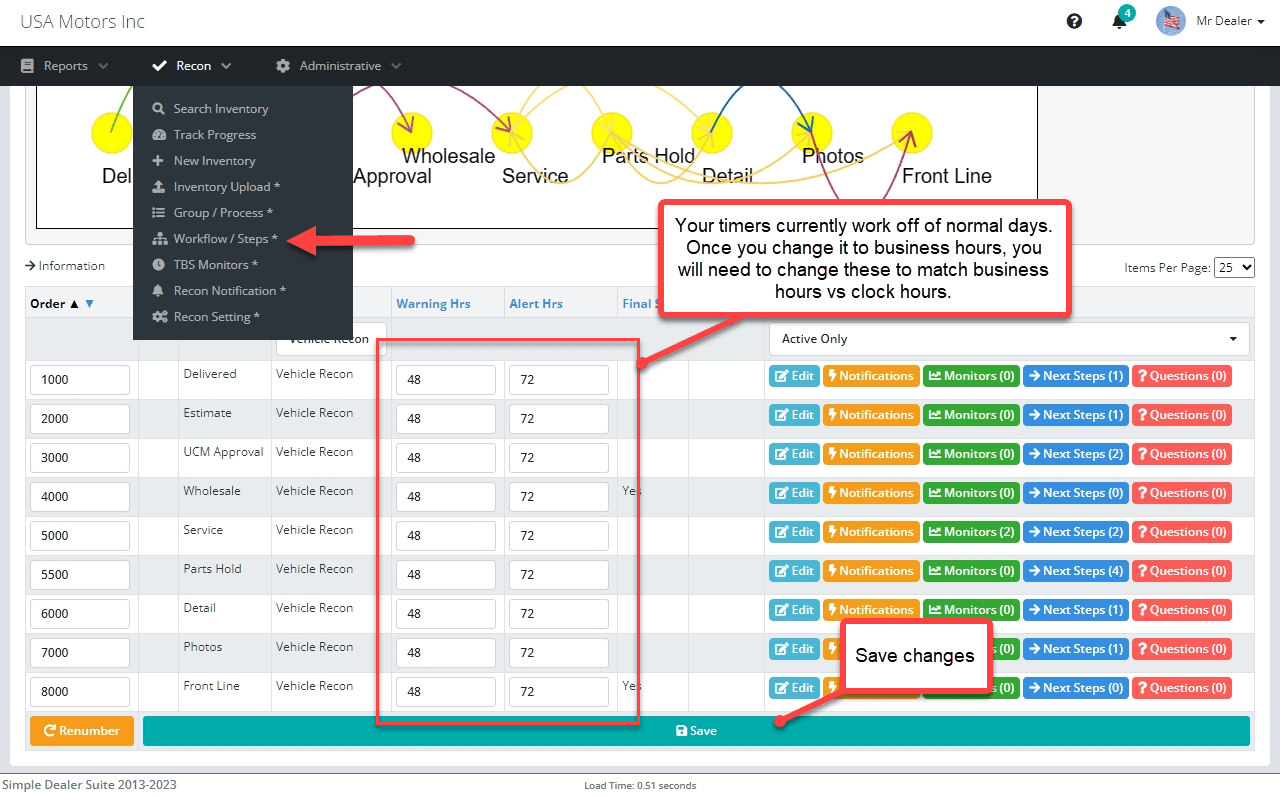View Next Steps for the Parts Hold step

[1076, 571]
